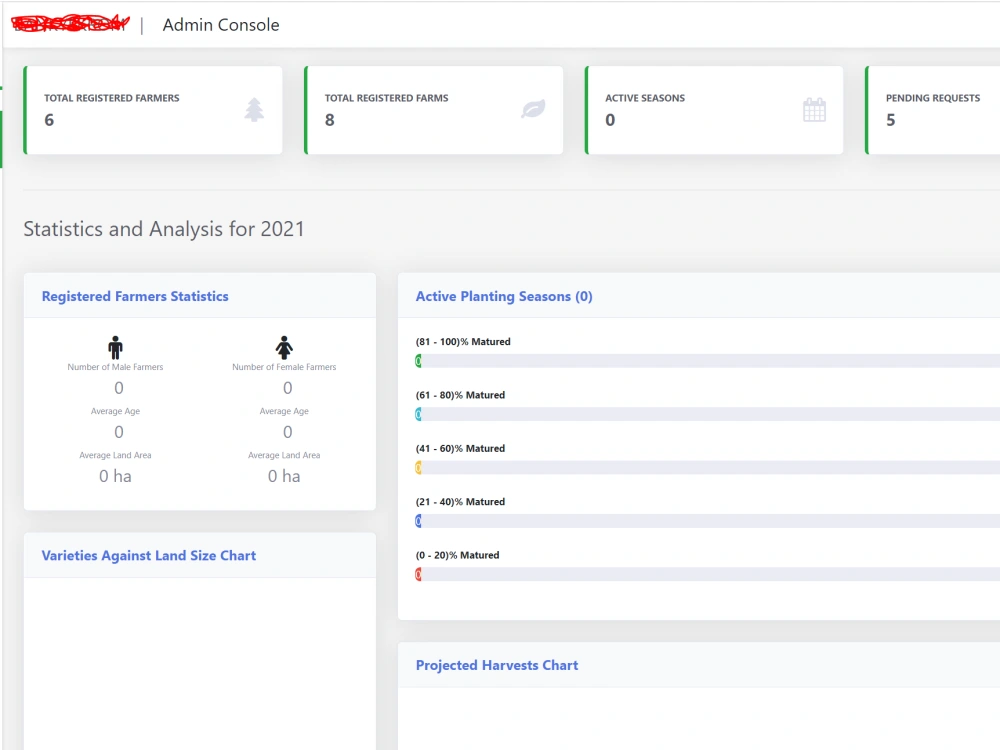The height and width of the screenshot is (750, 1000).
Task: Click the blue marker on the 21-40% Matured bar
Action: (419, 520)
